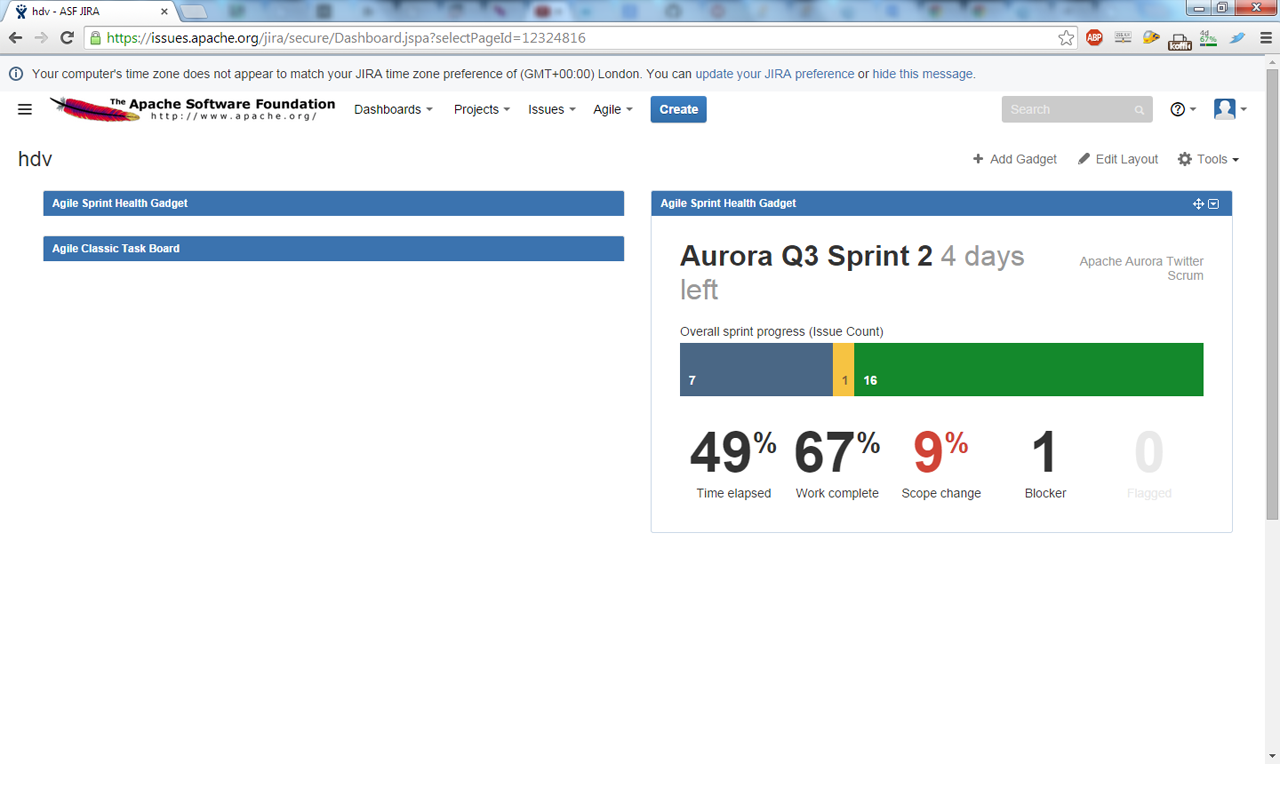Click the yellow train extension icon
This screenshot has width=1280, height=800.
(x=1151, y=38)
